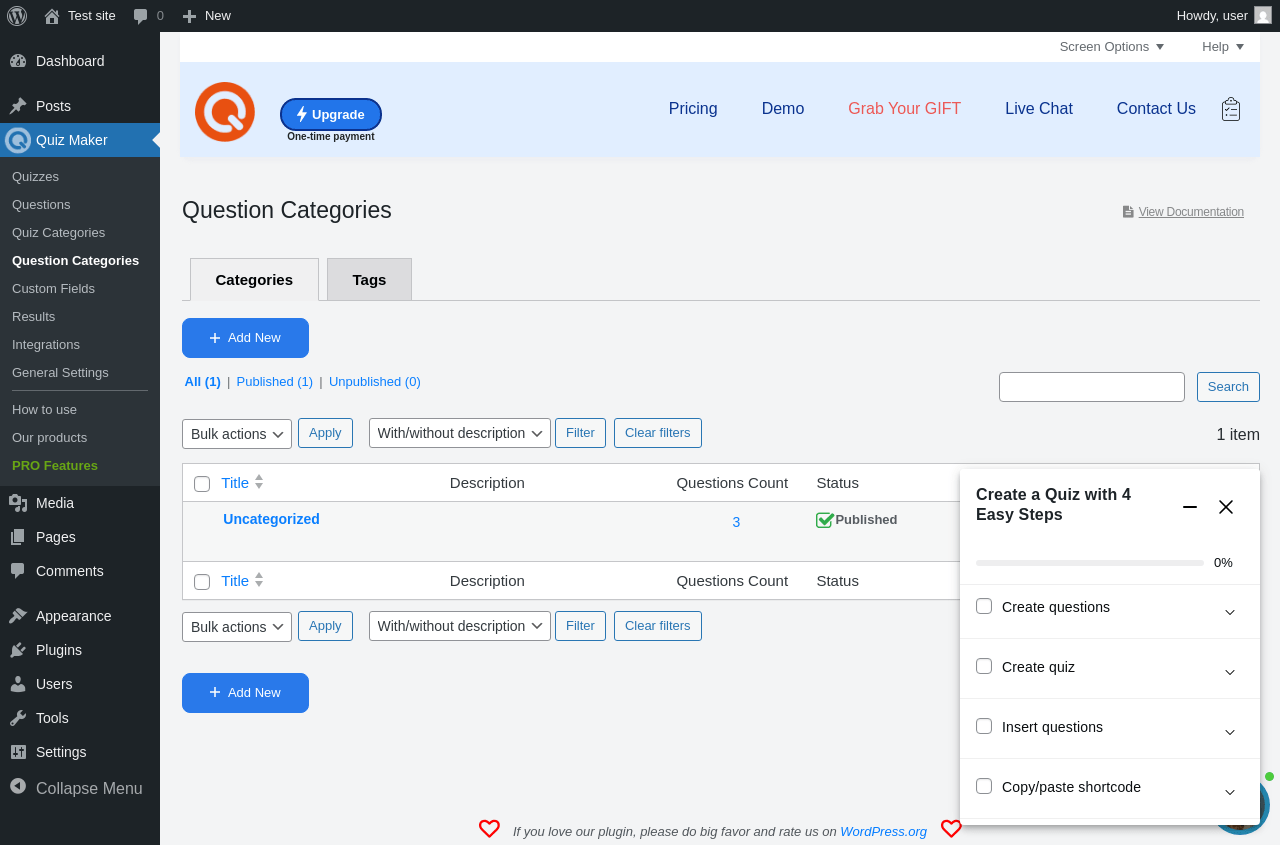Check the Create questions step
This screenshot has width=1280, height=845.
click(x=984, y=606)
